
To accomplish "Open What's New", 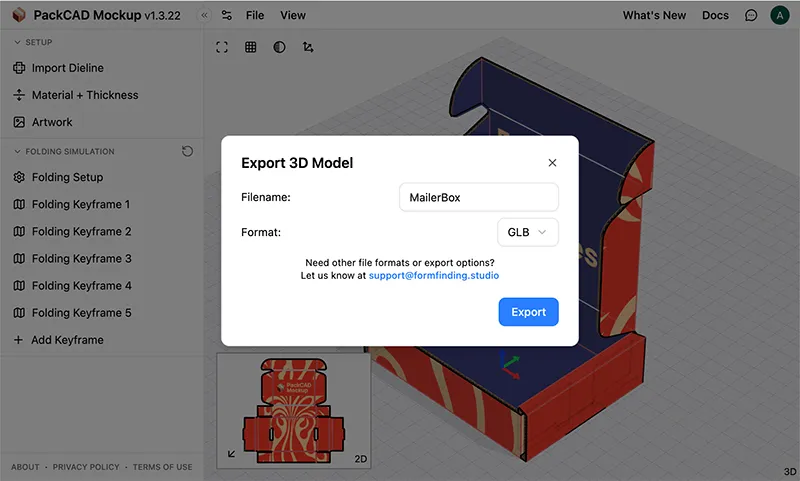I will click(x=654, y=15).
